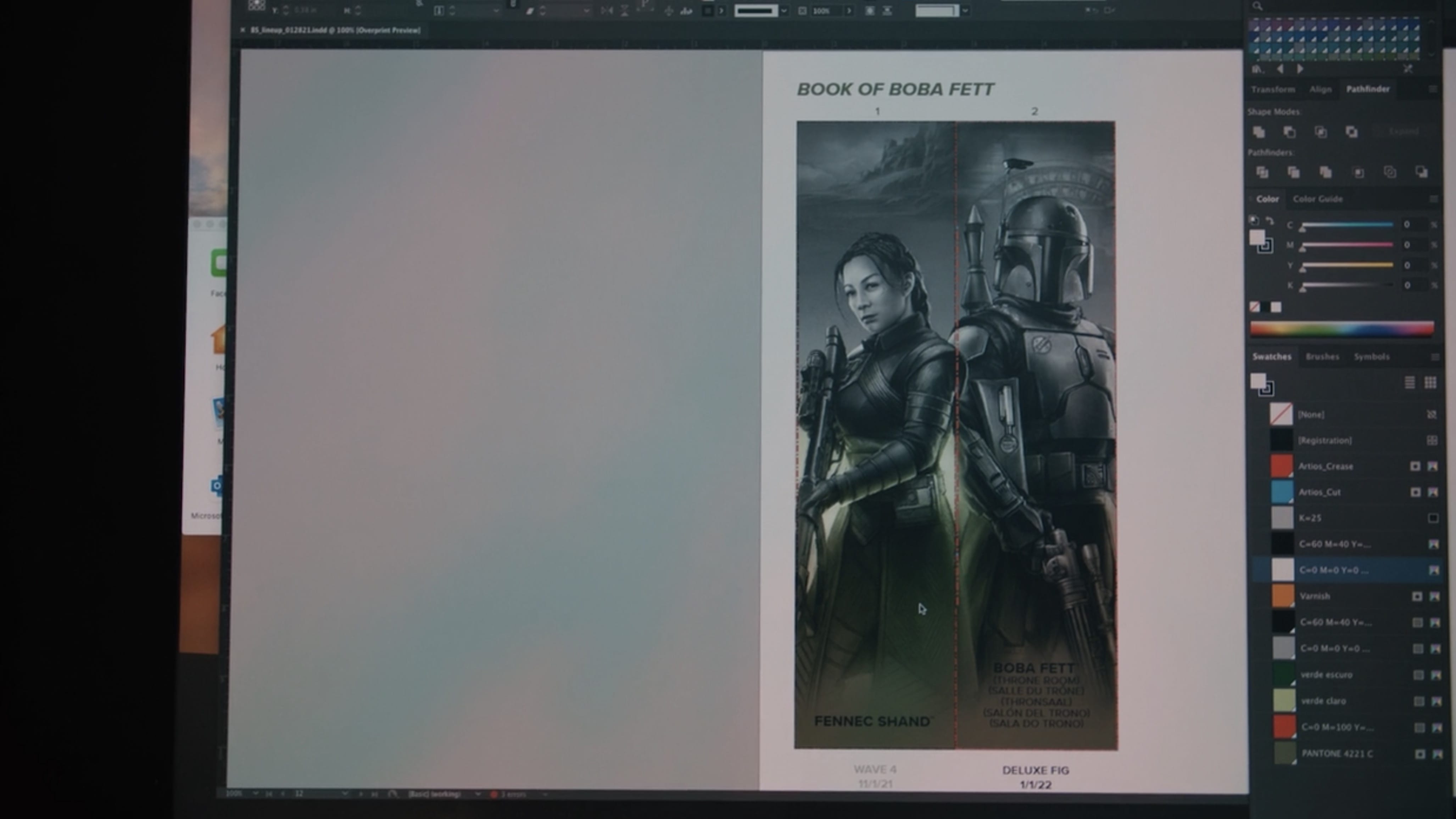Click the default fill and stroke icon in Color panel
This screenshot has width=1456, height=819.
pos(1254,221)
